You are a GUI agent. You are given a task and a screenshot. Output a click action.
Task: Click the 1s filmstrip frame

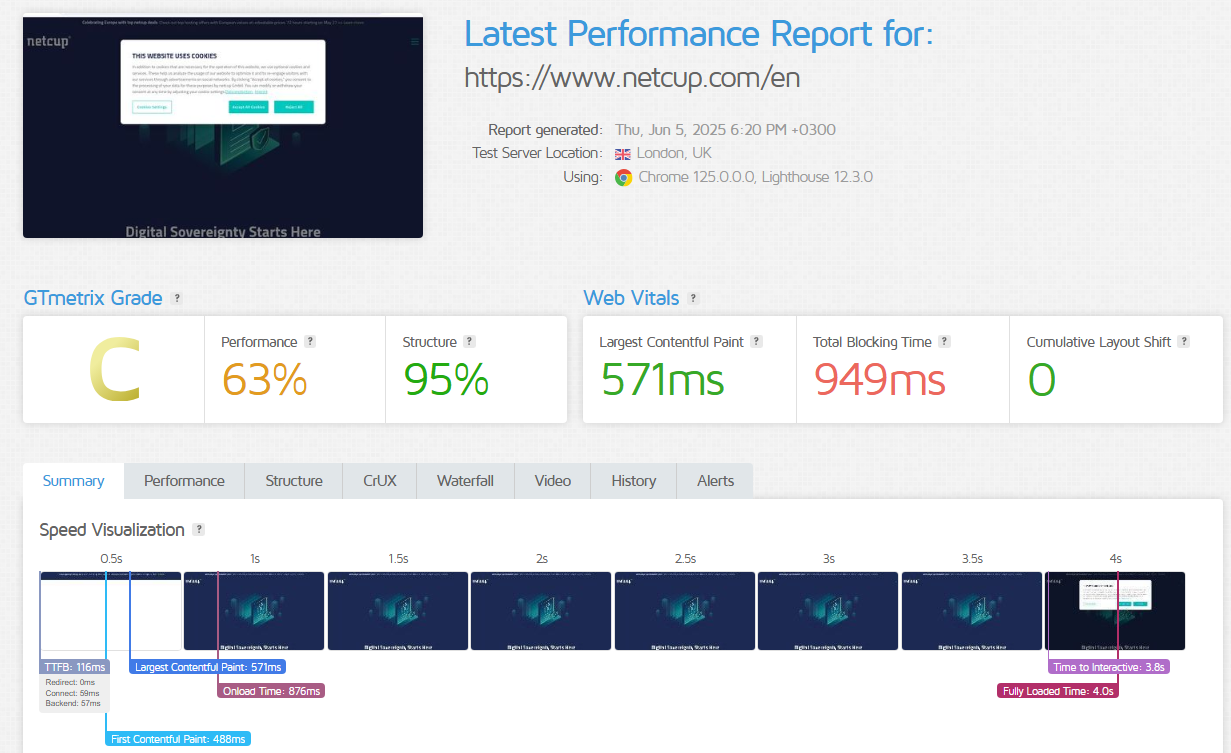[x=254, y=611]
